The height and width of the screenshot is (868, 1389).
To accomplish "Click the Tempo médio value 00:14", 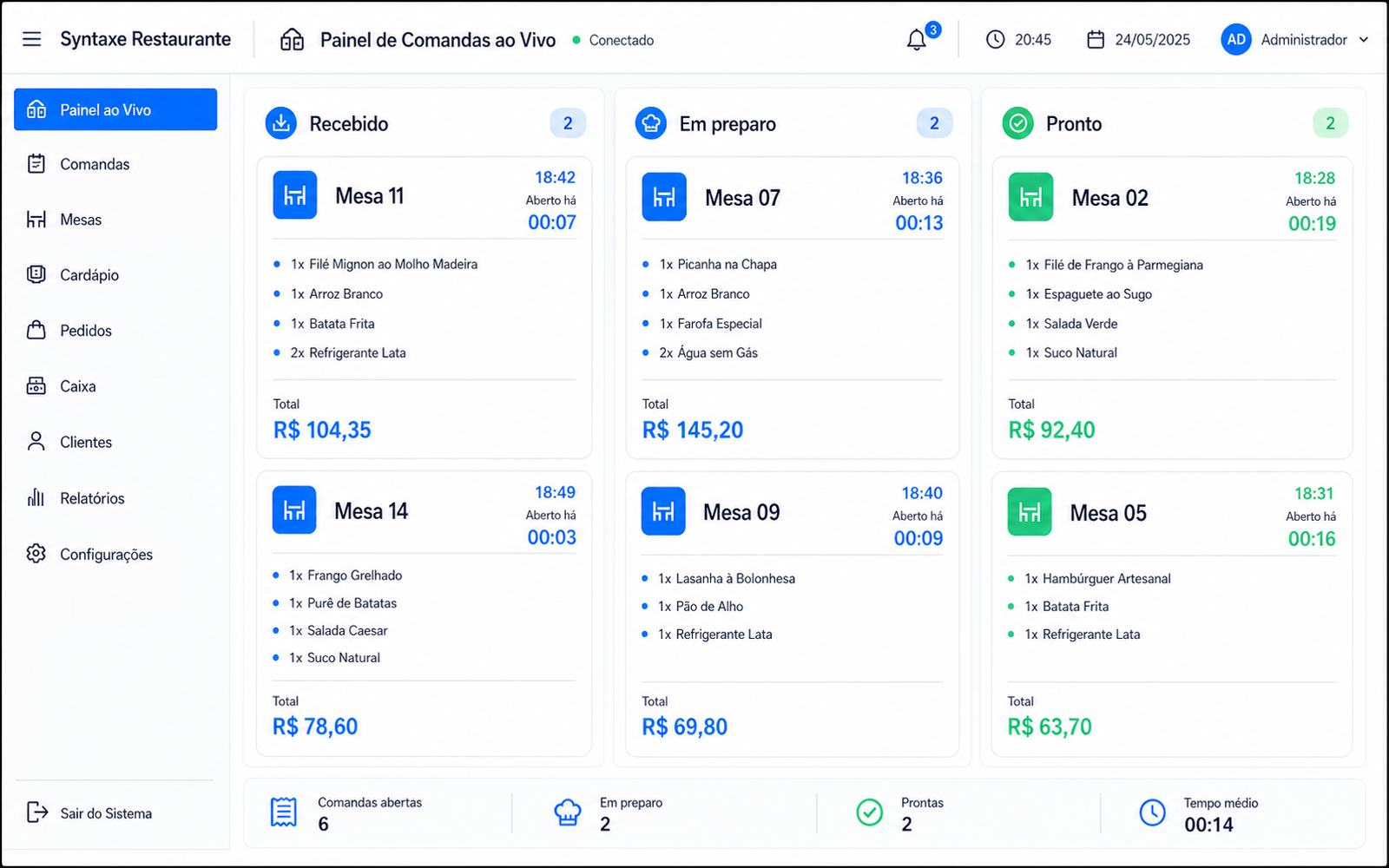I will click(x=1208, y=825).
